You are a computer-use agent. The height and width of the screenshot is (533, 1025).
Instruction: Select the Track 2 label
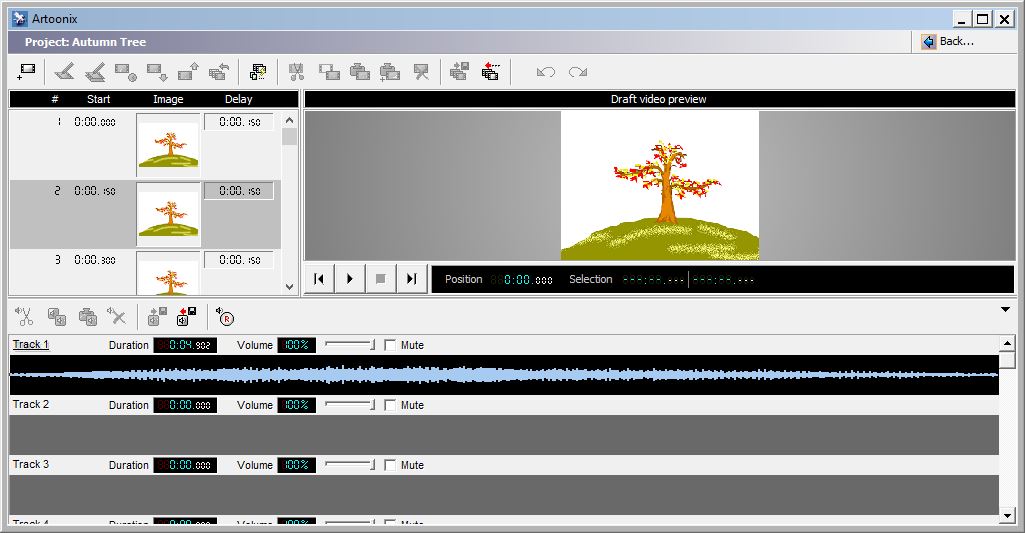tap(31, 404)
